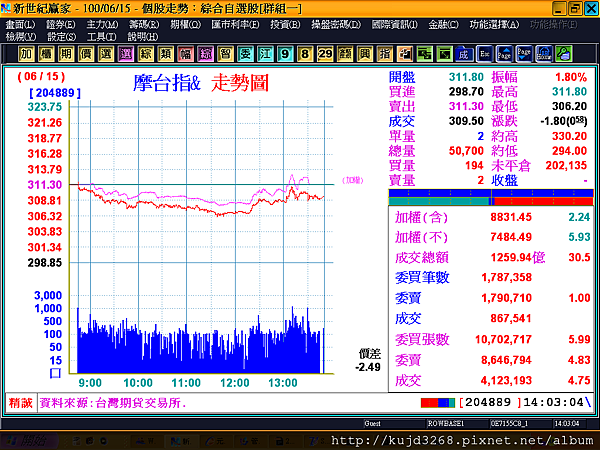Click the Page Down toolbar icon
600x450 pixels.
(x=524, y=54)
